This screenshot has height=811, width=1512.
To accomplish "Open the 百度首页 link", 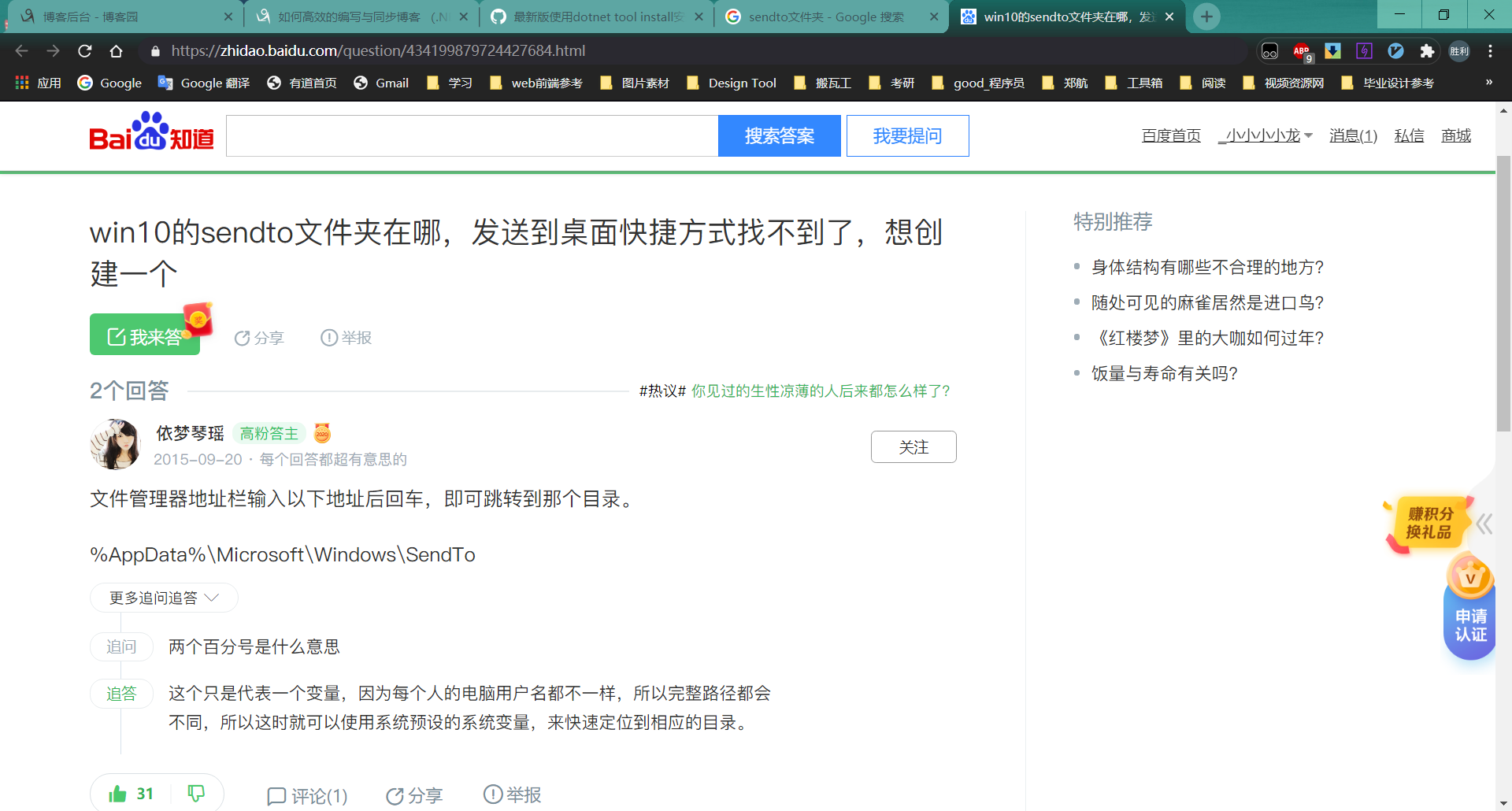I will pyautogui.click(x=1171, y=135).
